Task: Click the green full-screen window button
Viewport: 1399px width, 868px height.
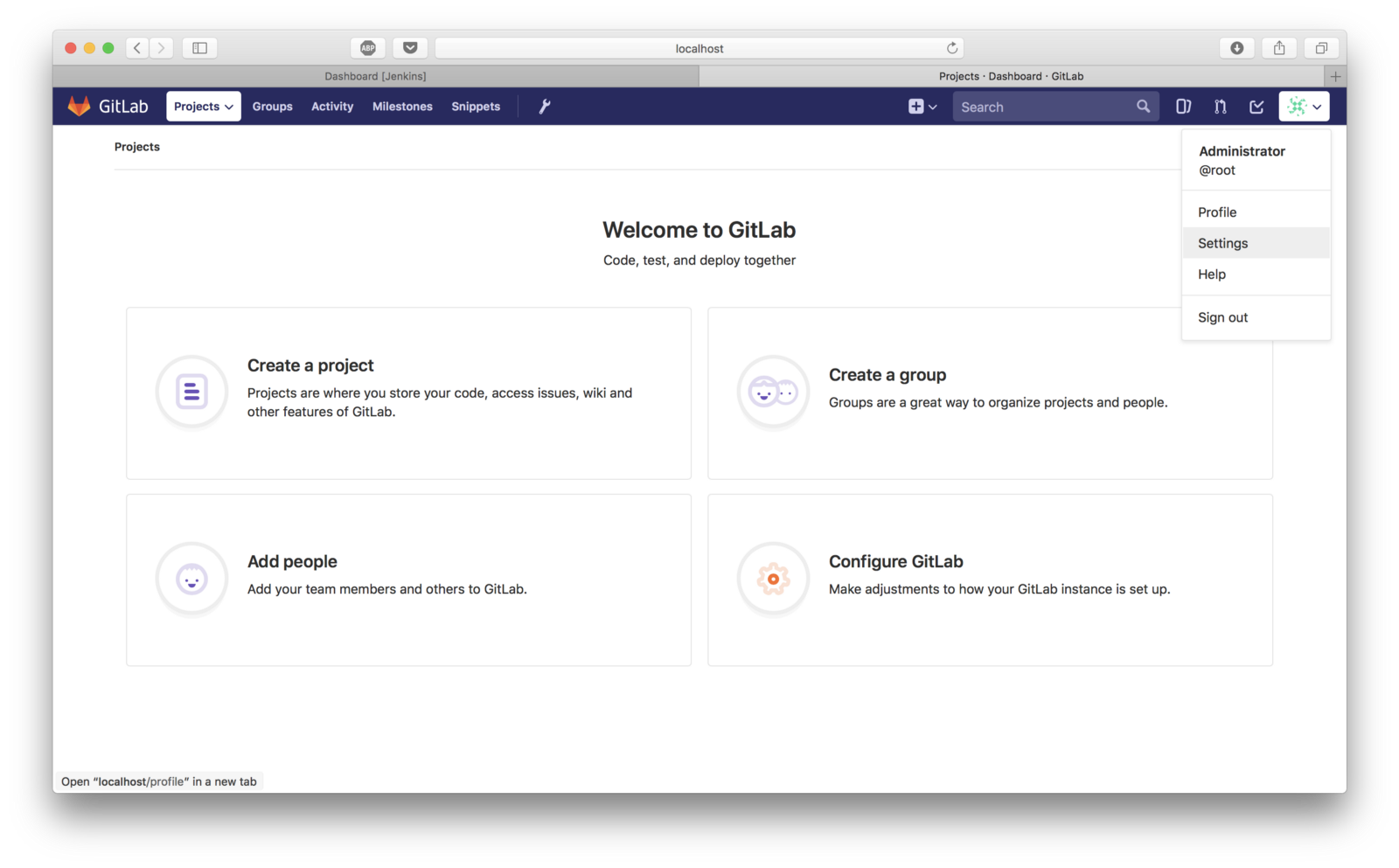Action: pyautogui.click(x=108, y=48)
